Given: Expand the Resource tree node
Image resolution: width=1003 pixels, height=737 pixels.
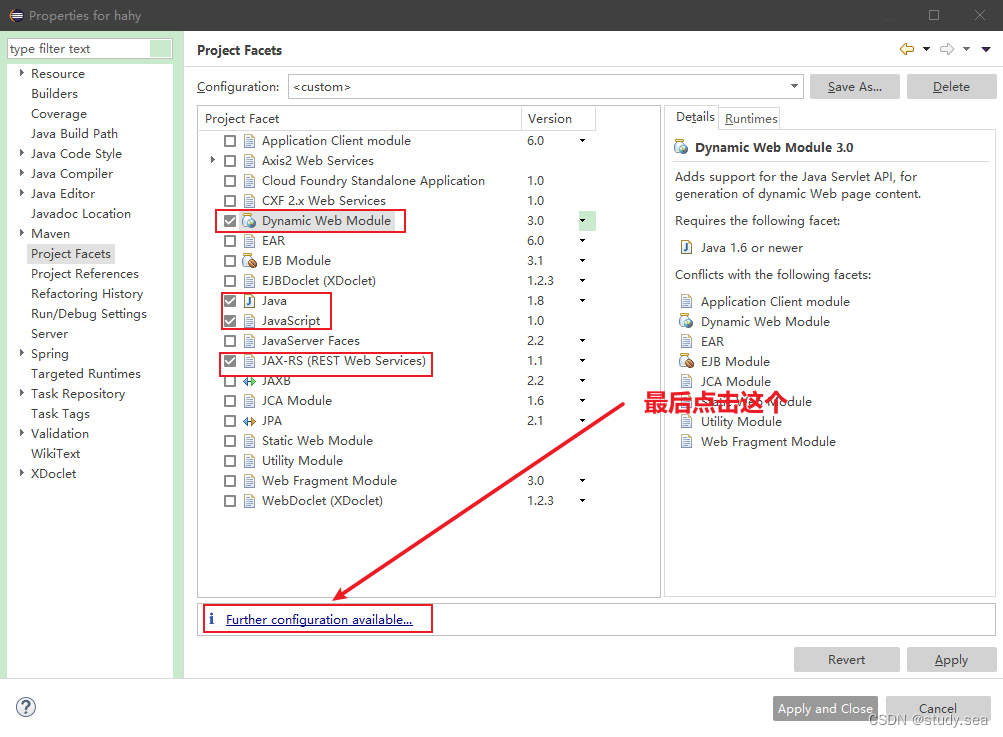Looking at the screenshot, I should pos(21,73).
